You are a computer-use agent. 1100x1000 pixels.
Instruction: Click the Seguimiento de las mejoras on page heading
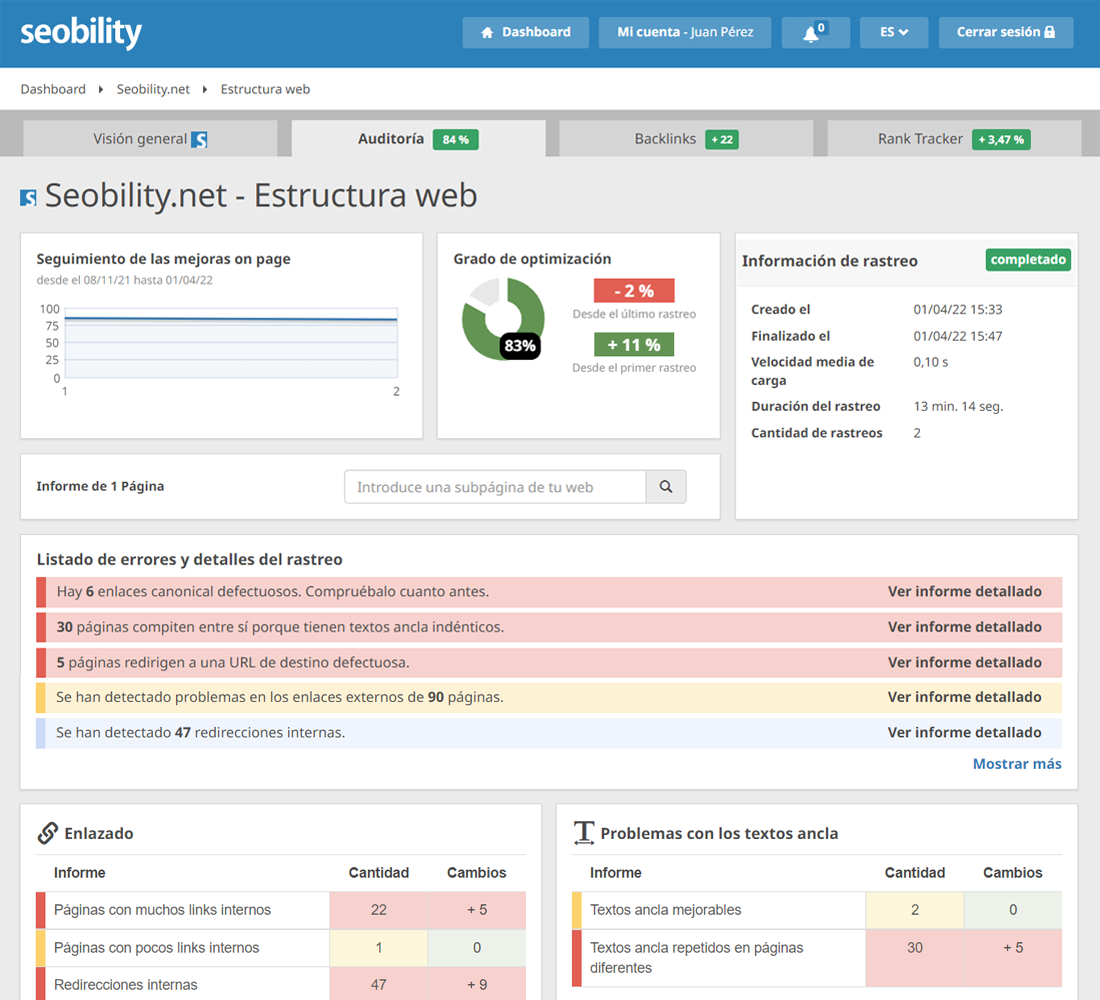(163, 259)
